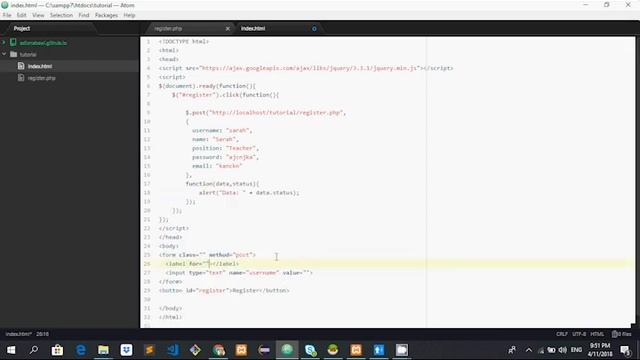
Task: Click the register.php file icon in tree
Action: [x=21, y=78]
